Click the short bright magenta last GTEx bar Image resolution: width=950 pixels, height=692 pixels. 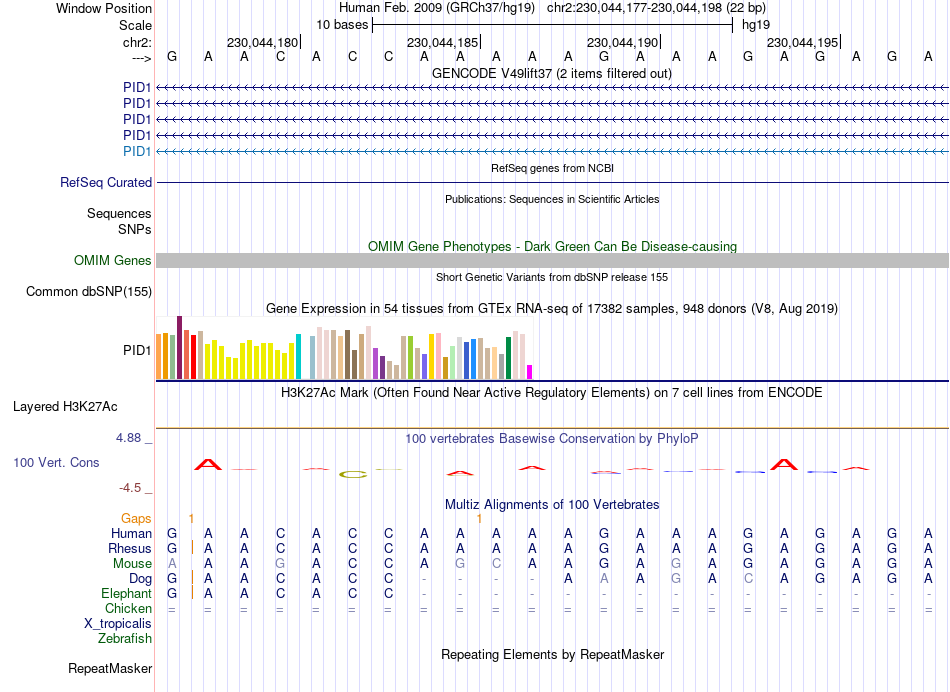pyautogui.click(x=530, y=372)
